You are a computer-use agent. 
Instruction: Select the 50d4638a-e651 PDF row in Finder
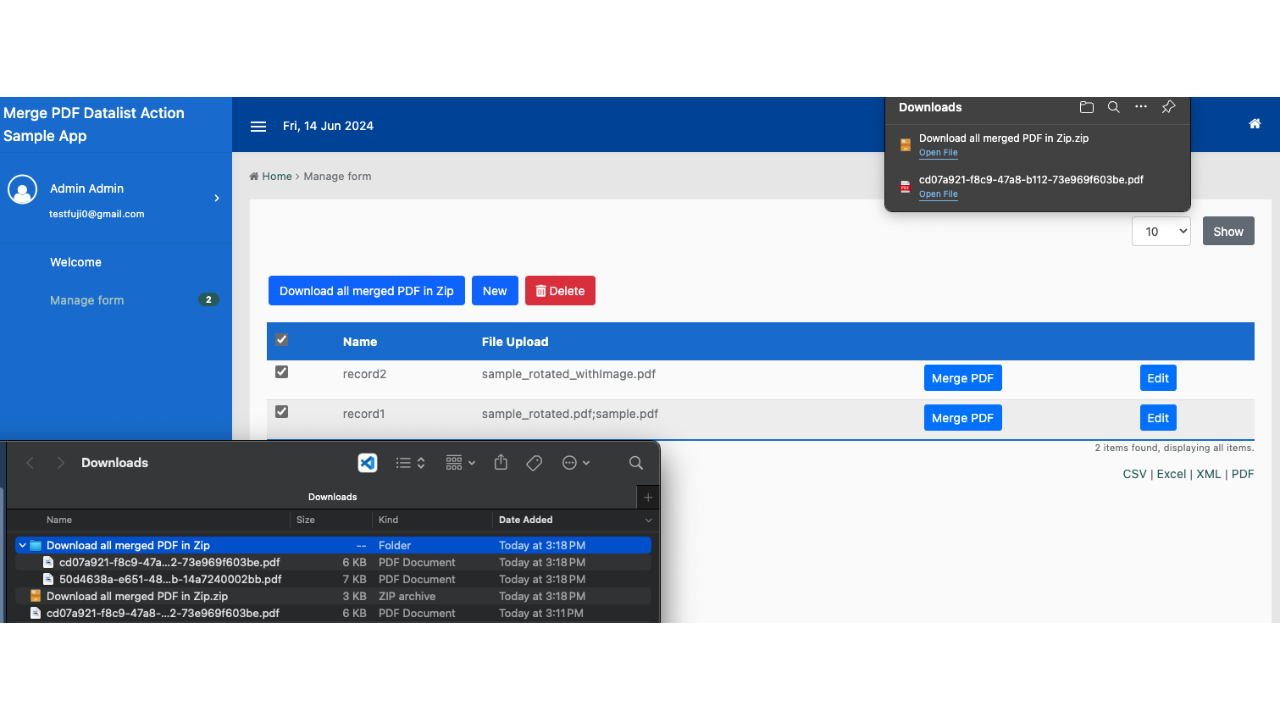click(335, 579)
